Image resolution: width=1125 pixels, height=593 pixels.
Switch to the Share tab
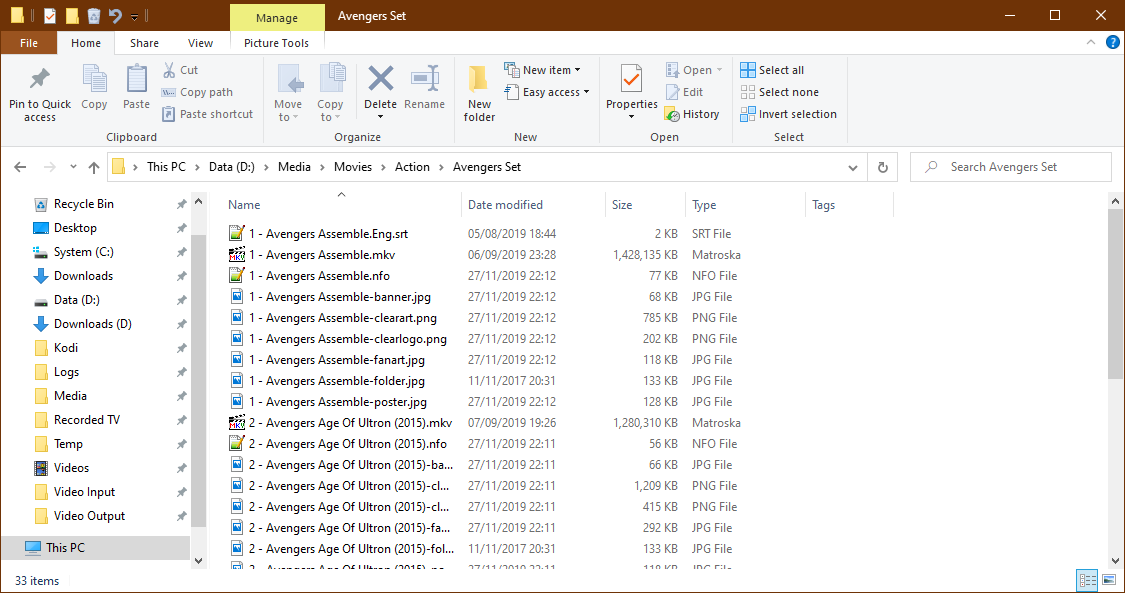144,43
